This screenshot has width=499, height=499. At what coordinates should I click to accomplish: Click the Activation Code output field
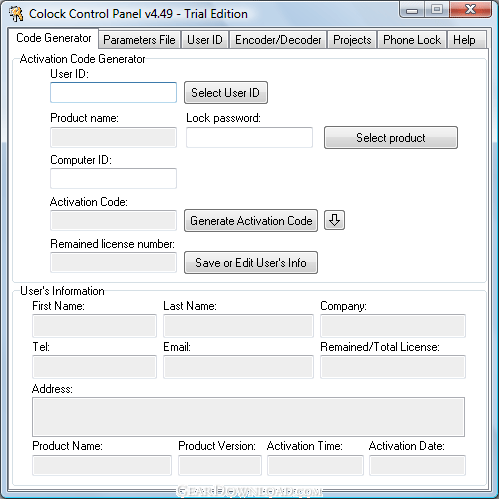click(113, 220)
